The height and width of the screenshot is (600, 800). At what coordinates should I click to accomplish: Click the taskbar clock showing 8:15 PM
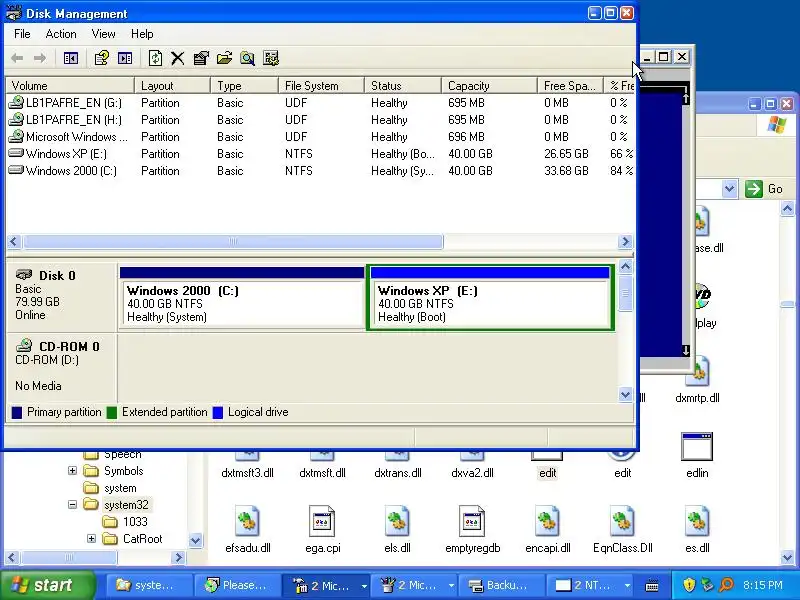(763, 585)
